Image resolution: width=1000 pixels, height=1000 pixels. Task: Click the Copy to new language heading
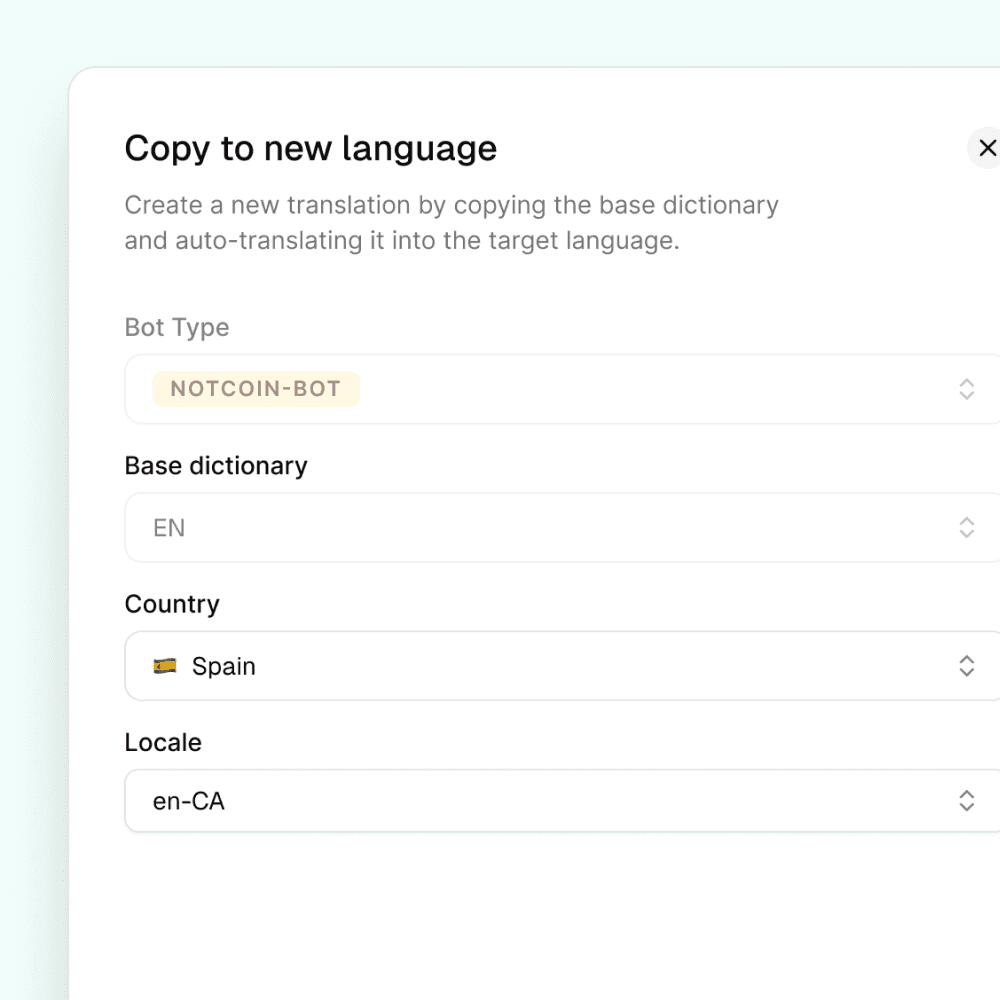point(310,148)
